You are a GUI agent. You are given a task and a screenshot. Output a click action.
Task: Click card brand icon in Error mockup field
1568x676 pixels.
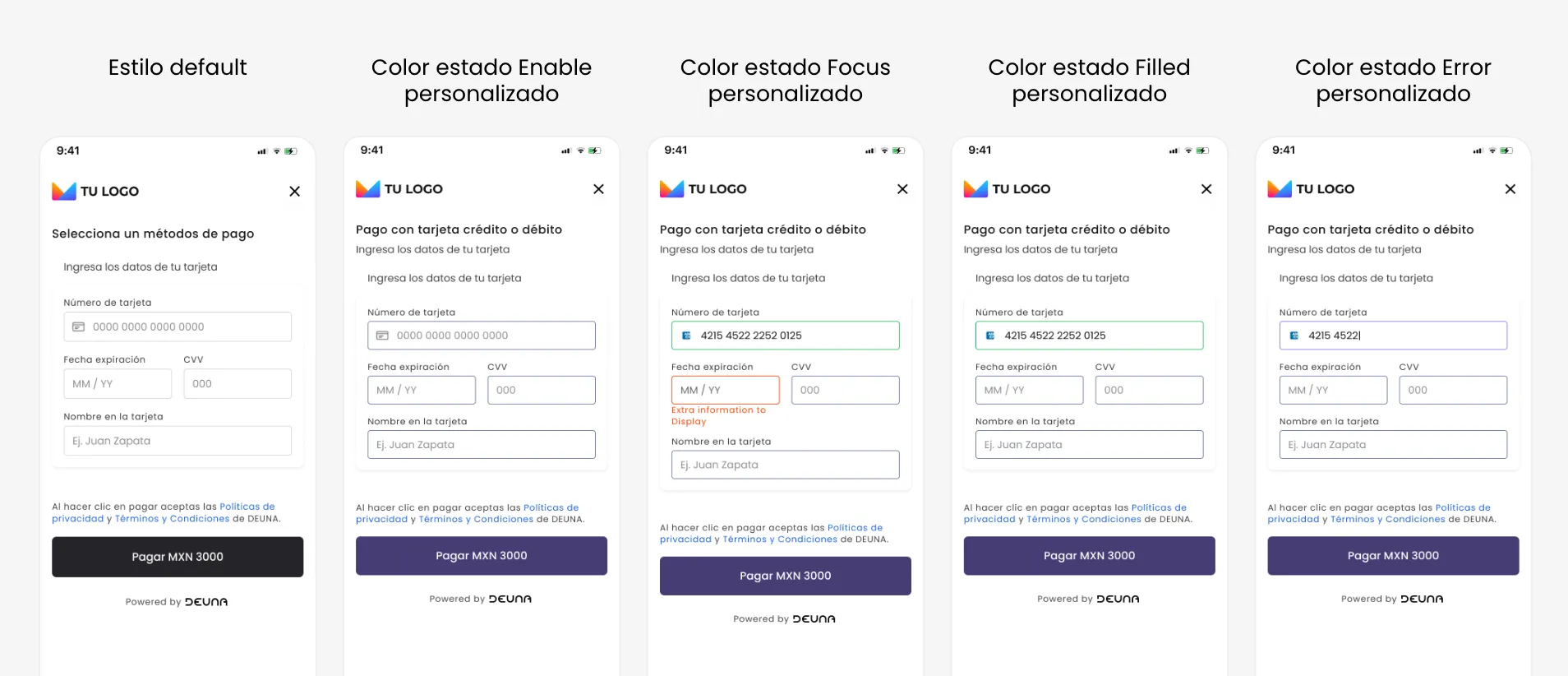(x=1294, y=336)
